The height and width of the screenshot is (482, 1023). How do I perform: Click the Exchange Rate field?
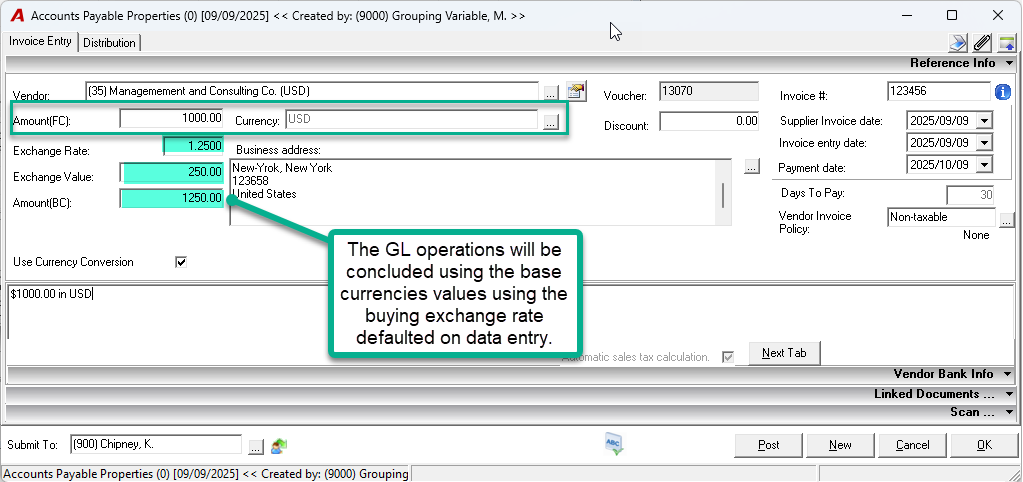click(193, 146)
